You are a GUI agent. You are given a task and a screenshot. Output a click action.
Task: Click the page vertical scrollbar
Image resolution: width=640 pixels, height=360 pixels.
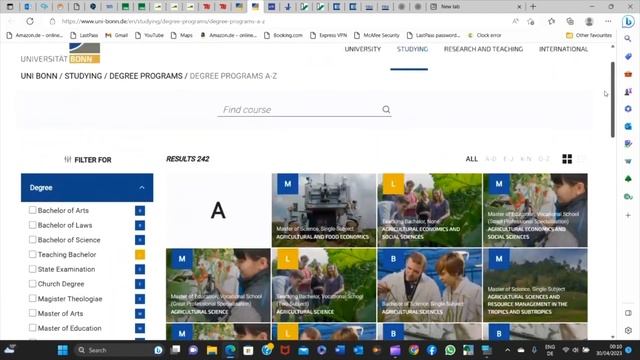pos(612,100)
